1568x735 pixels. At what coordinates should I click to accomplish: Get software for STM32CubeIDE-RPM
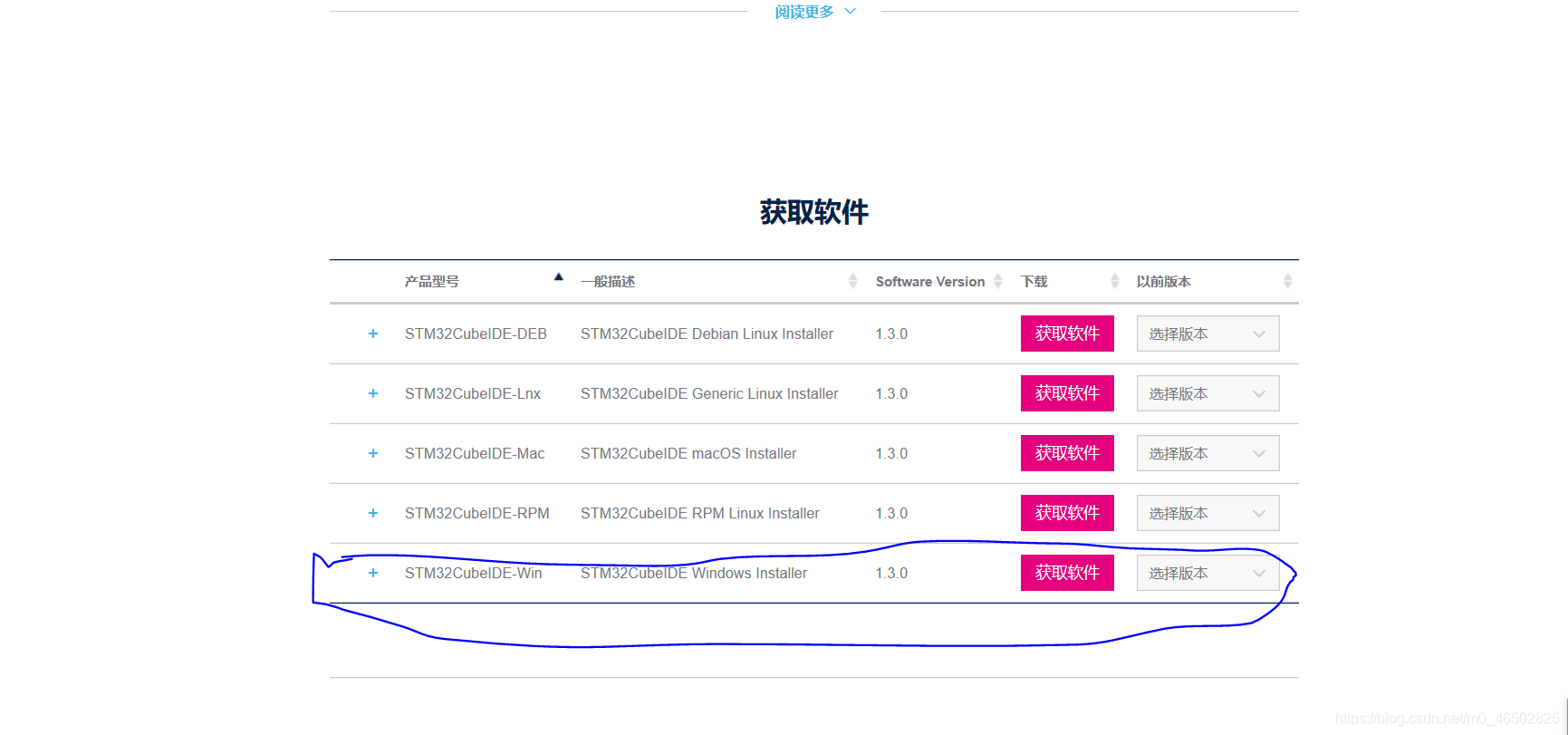[x=1067, y=513]
